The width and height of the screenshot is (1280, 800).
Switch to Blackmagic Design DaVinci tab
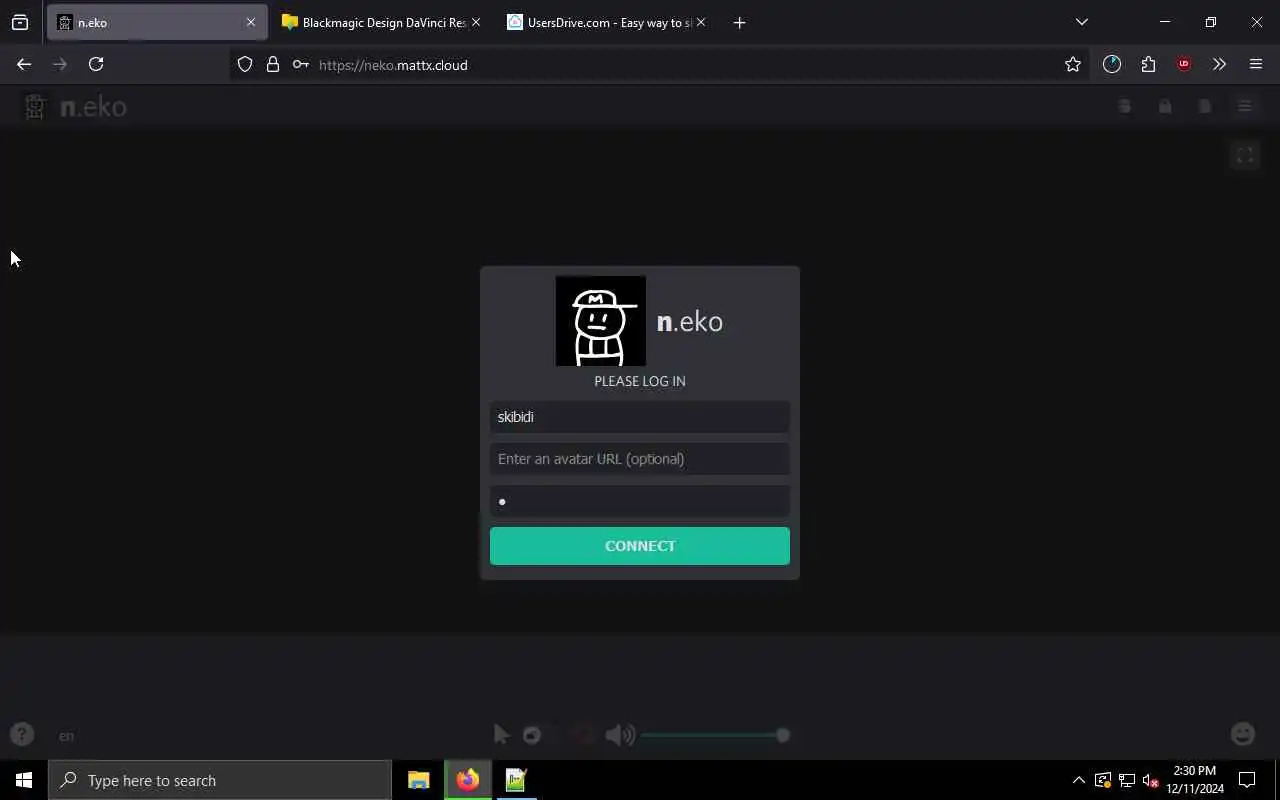[x=382, y=22]
